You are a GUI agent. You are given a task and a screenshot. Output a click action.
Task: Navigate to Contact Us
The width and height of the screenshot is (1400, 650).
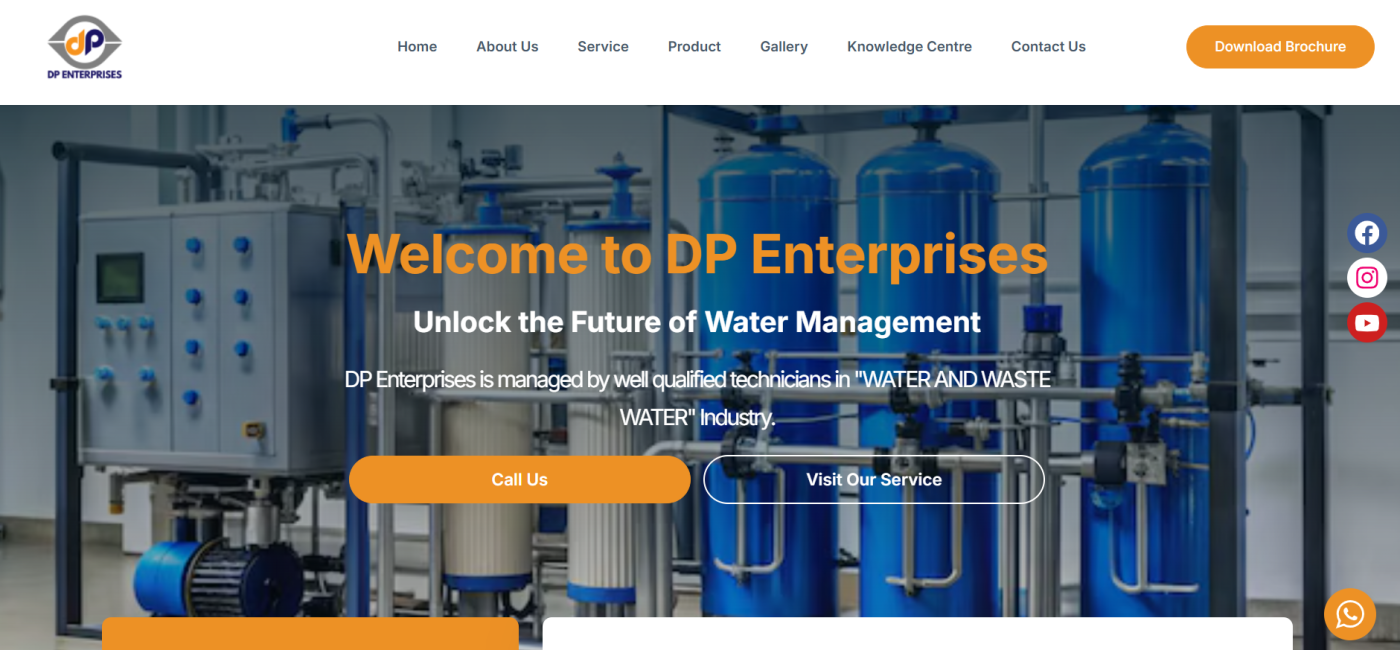point(1048,46)
